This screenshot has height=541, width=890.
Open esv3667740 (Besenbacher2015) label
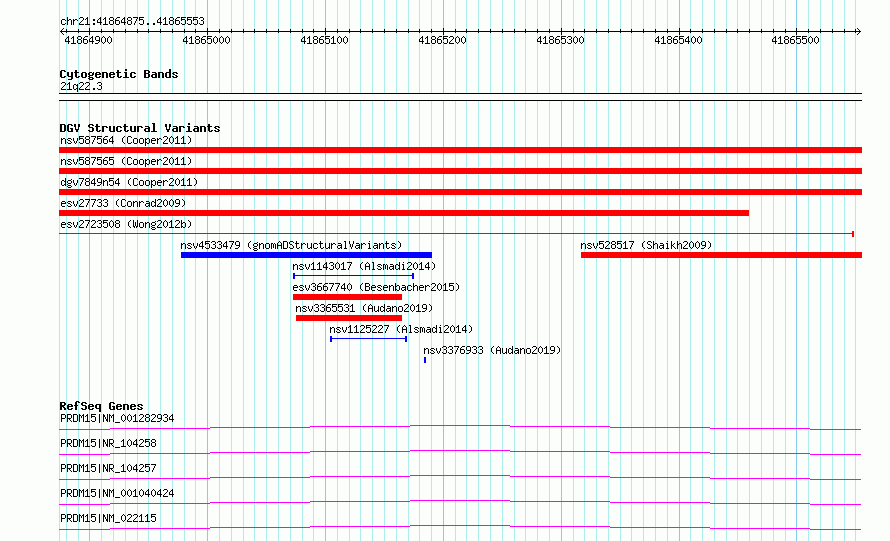click(x=376, y=287)
